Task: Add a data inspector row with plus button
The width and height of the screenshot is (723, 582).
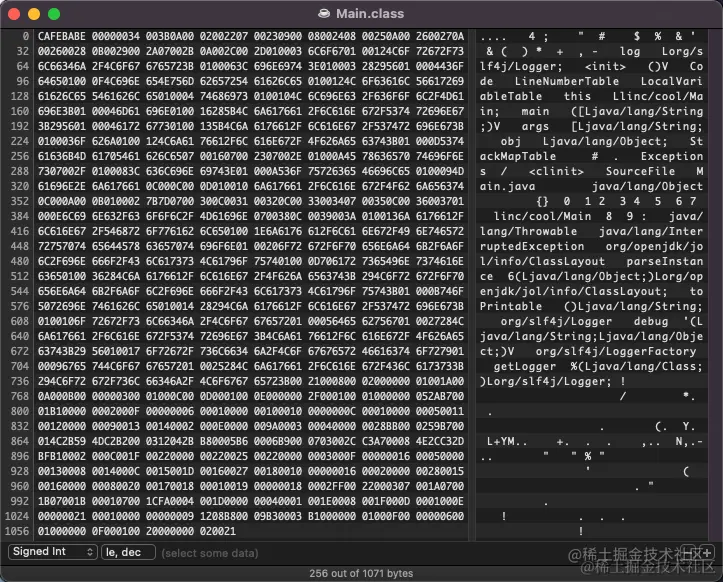Action: coord(706,552)
